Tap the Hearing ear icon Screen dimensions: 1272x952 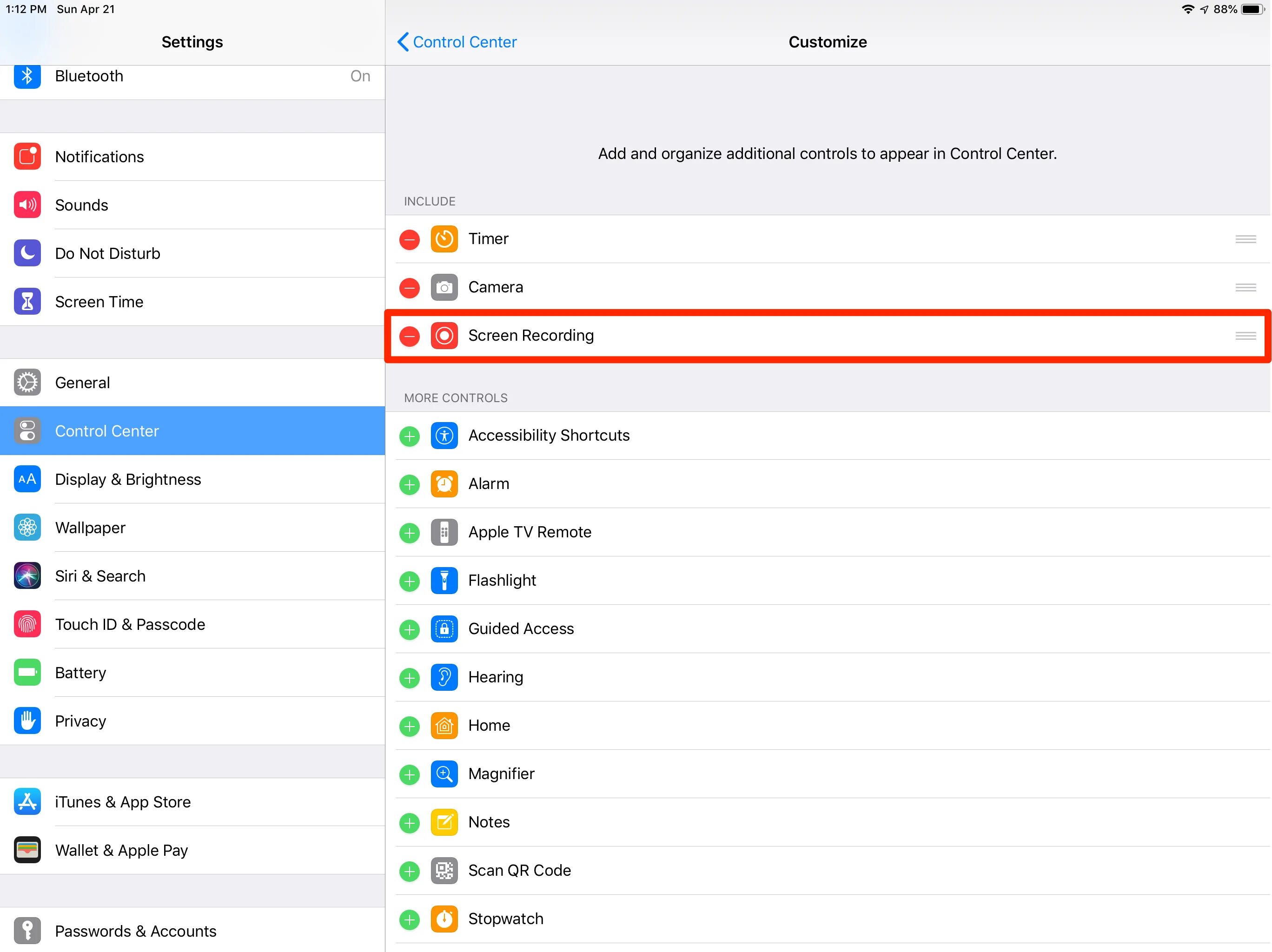tap(444, 677)
